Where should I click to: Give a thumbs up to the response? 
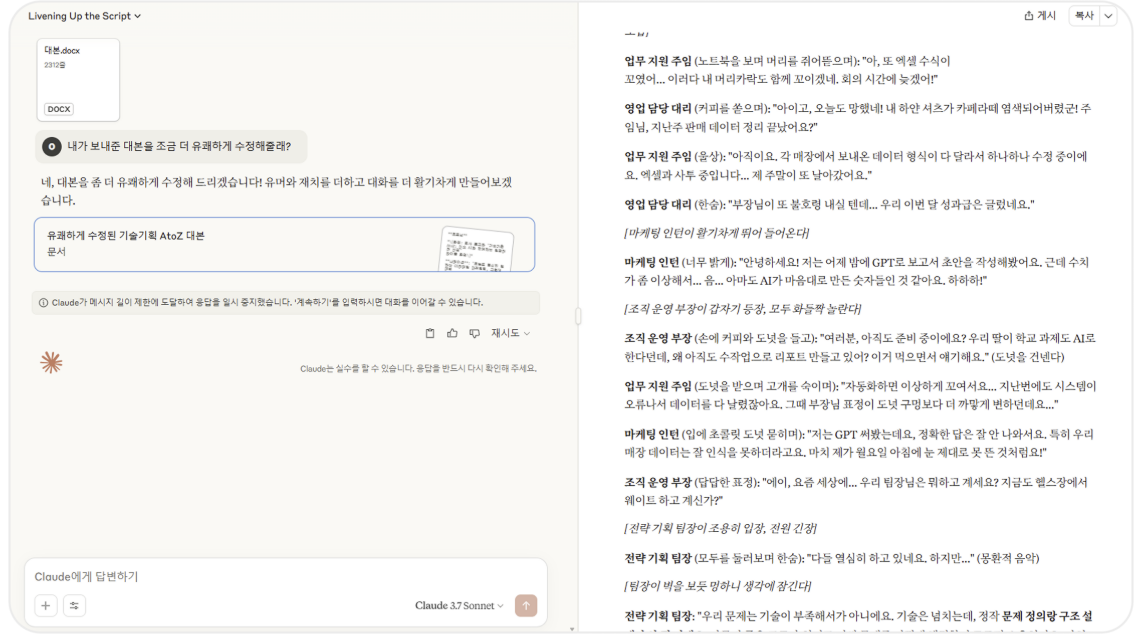tap(452, 333)
